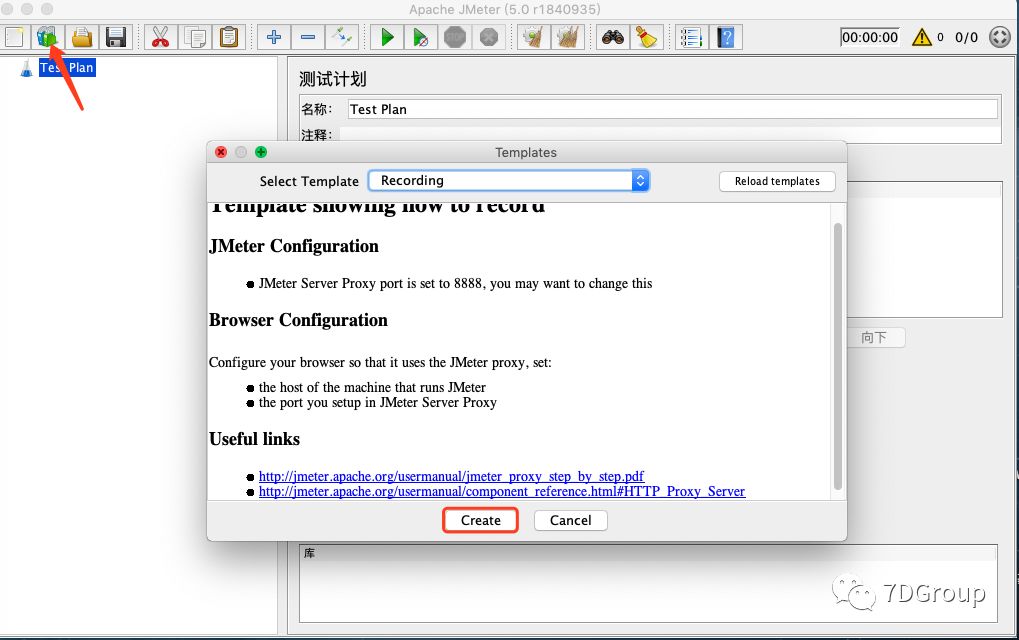Screen dimensions: 1019x640
Task: Open the component_reference HTTP_Proxy_Server link
Action: (502, 491)
